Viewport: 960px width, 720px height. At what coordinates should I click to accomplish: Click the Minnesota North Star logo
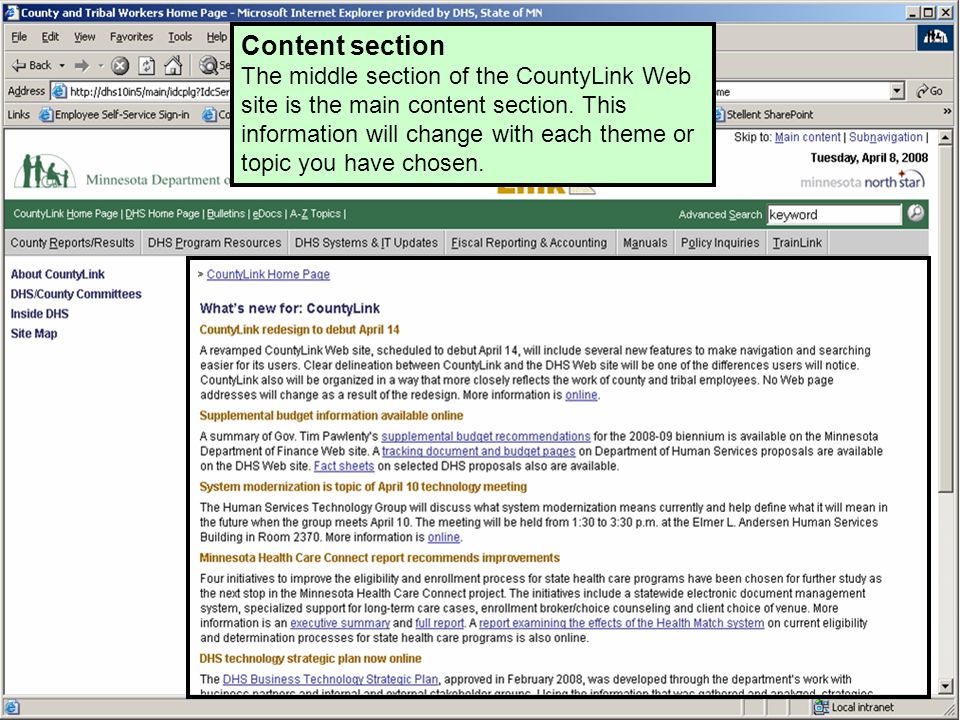(x=863, y=181)
